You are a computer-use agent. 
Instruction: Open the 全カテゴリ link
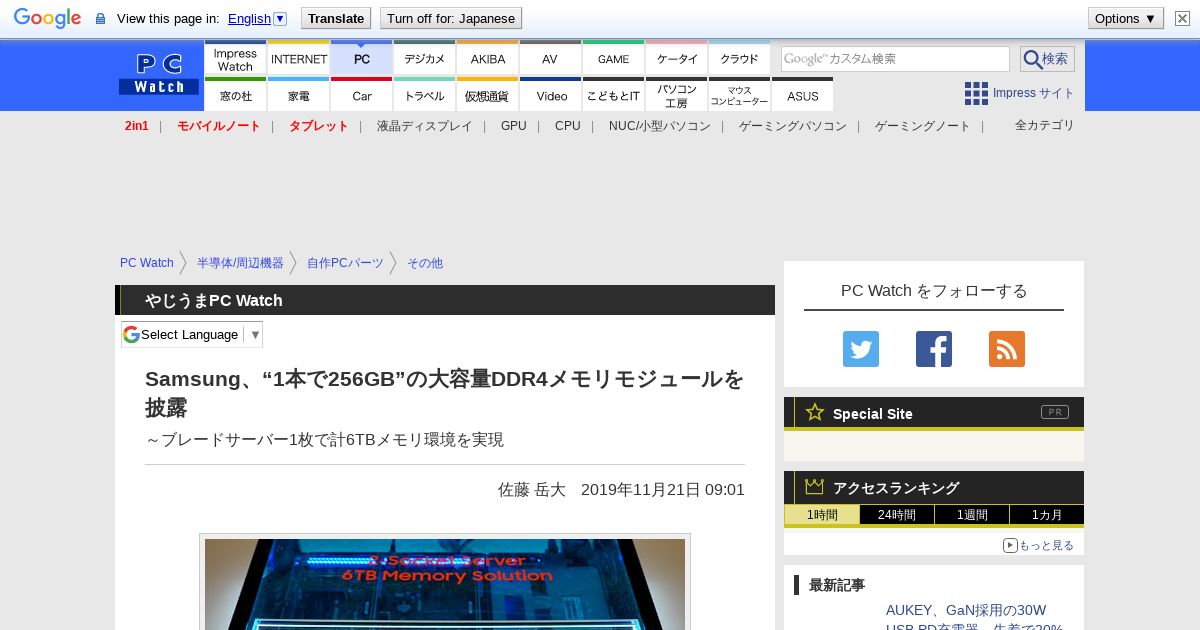click(x=1045, y=125)
